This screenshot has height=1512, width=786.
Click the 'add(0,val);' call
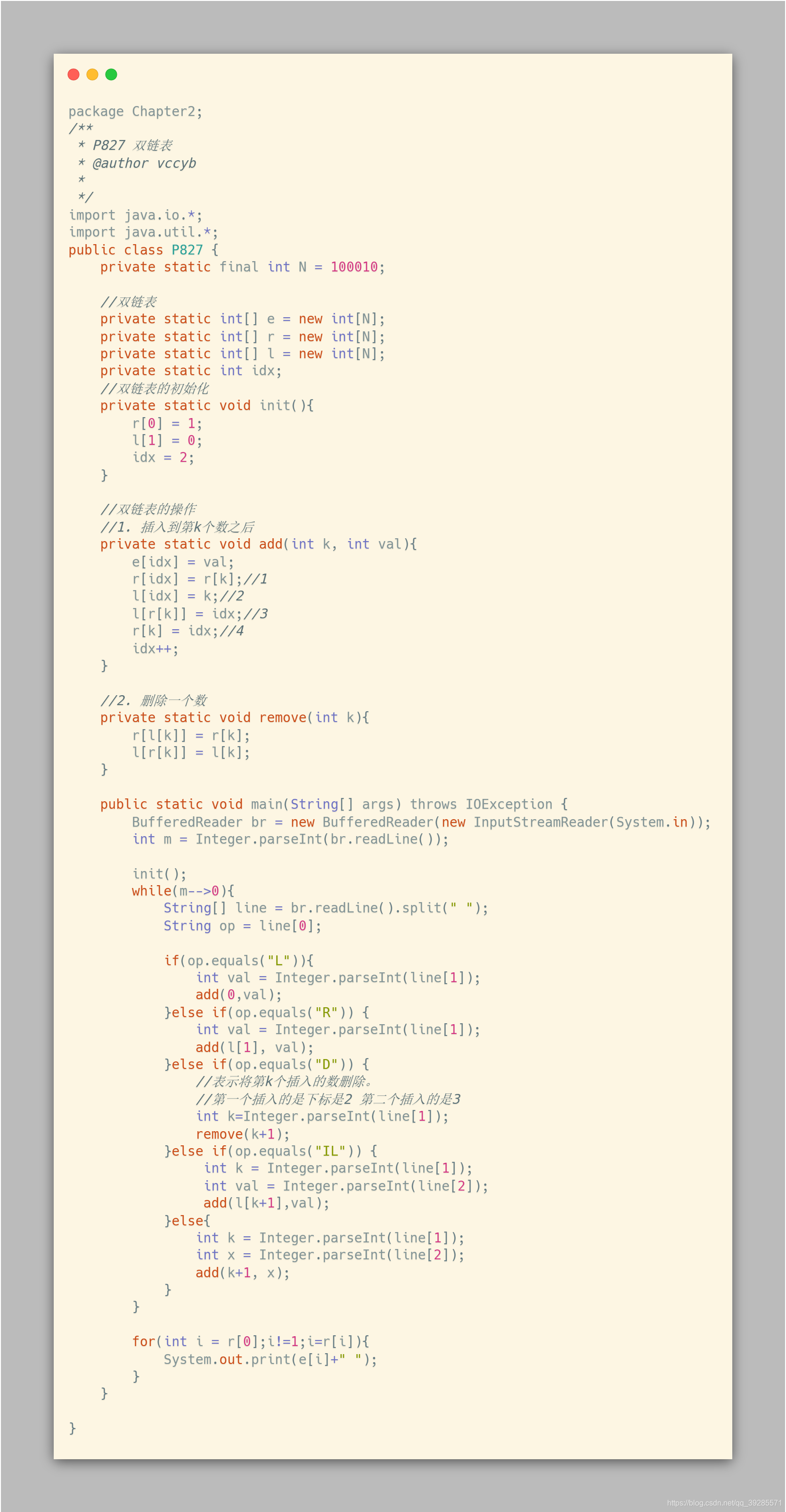pyautogui.click(x=238, y=995)
